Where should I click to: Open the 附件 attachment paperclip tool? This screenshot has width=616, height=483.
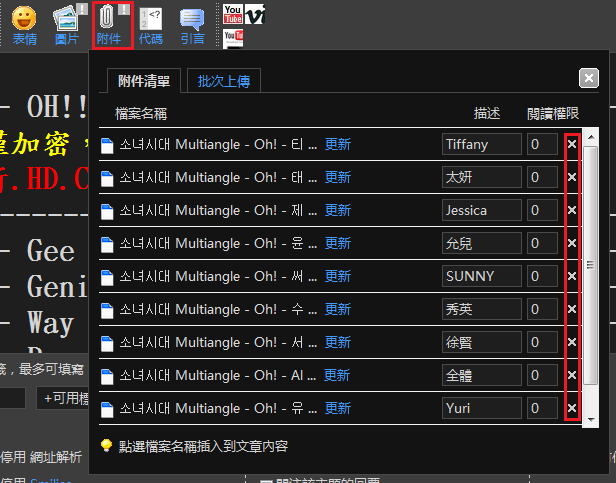pos(113,26)
